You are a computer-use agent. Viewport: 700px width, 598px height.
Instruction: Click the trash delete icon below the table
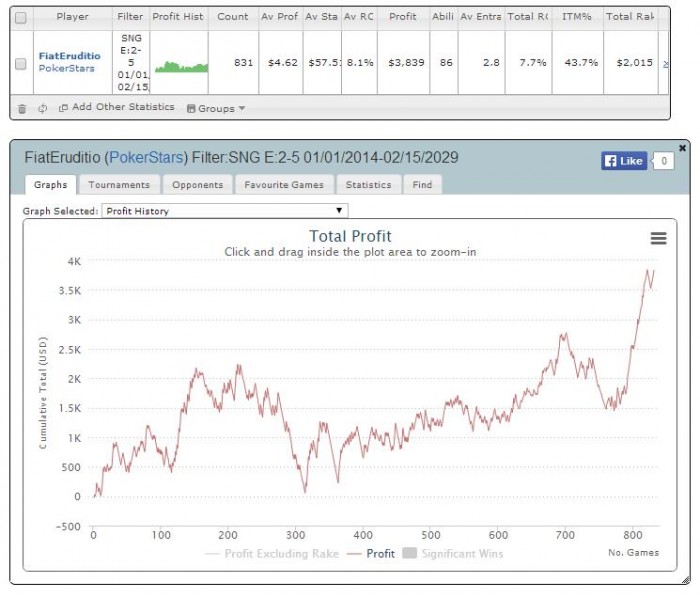pyautogui.click(x=22, y=108)
